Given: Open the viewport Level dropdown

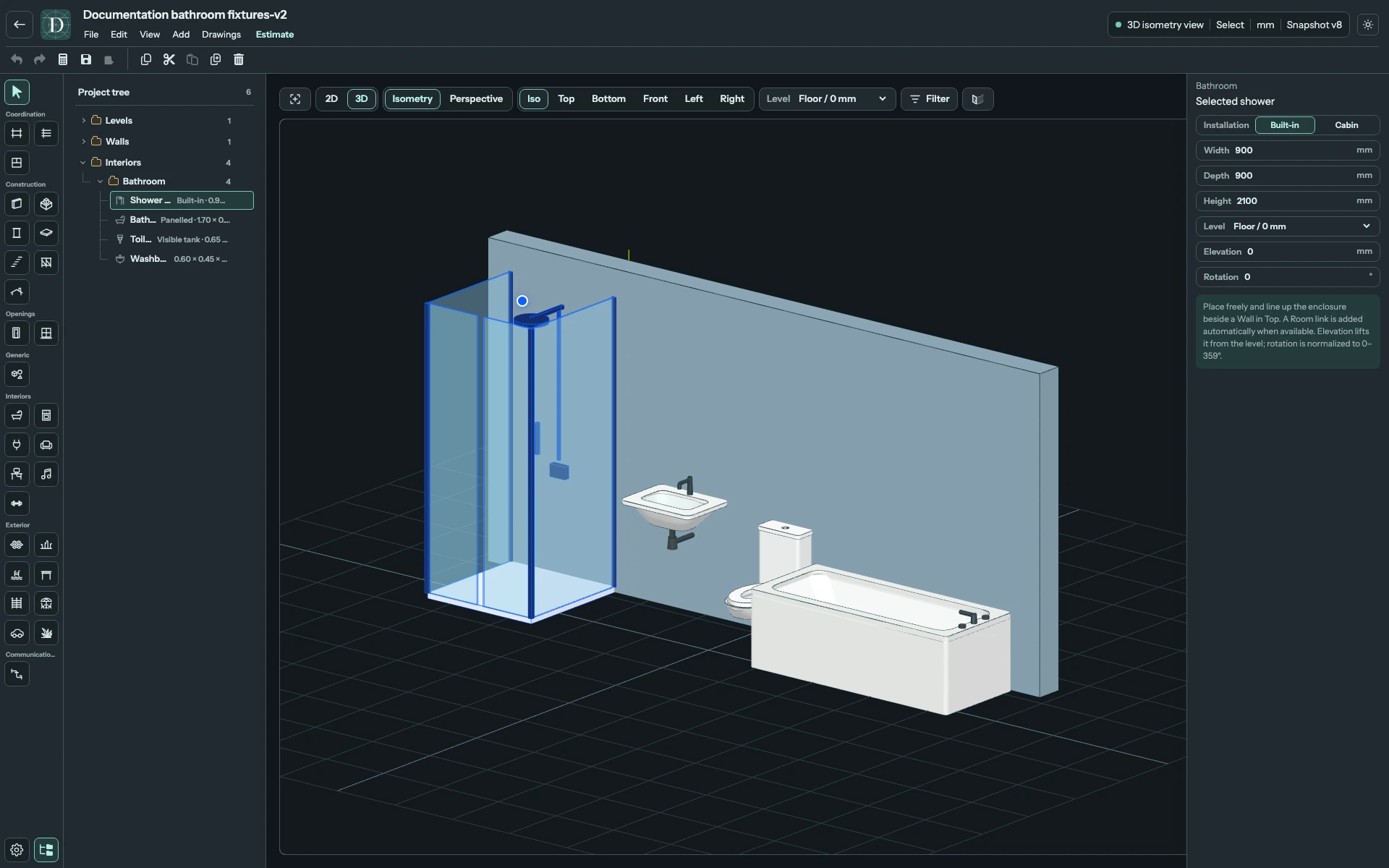Looking at the screenshot, I should (828, 99).
